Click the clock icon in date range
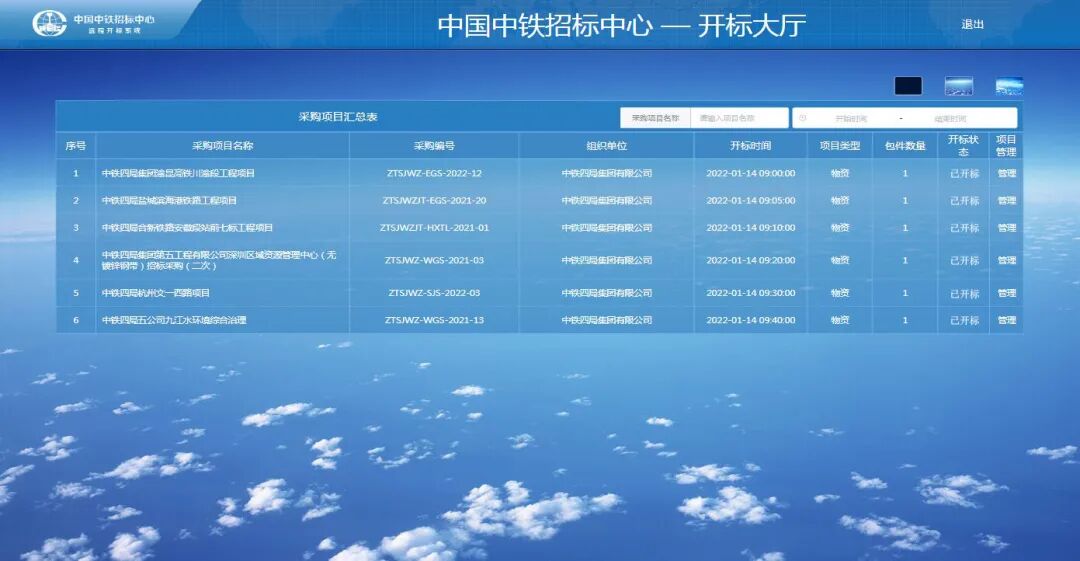 coord(802,119)
